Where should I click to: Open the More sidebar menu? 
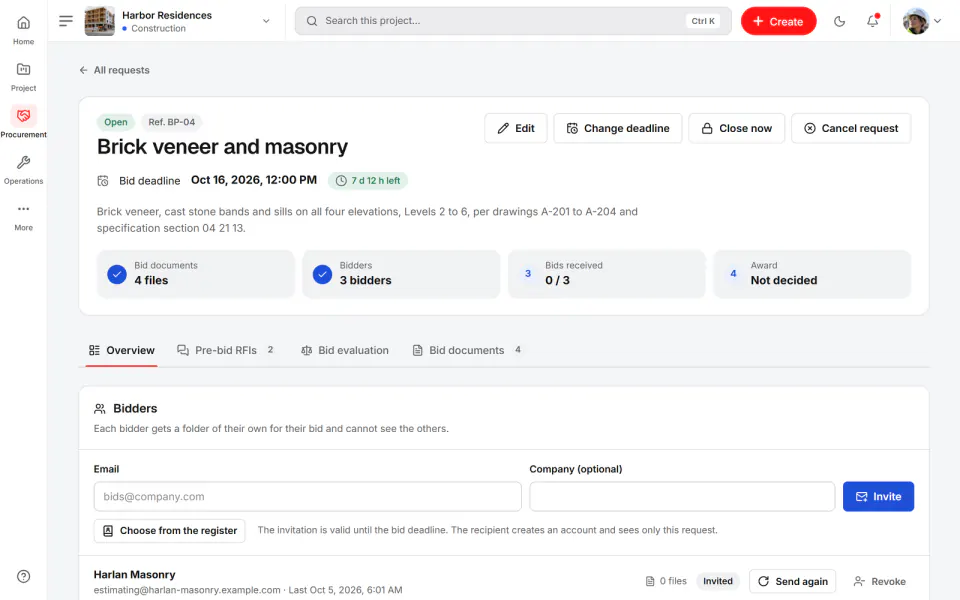(23, 216)
